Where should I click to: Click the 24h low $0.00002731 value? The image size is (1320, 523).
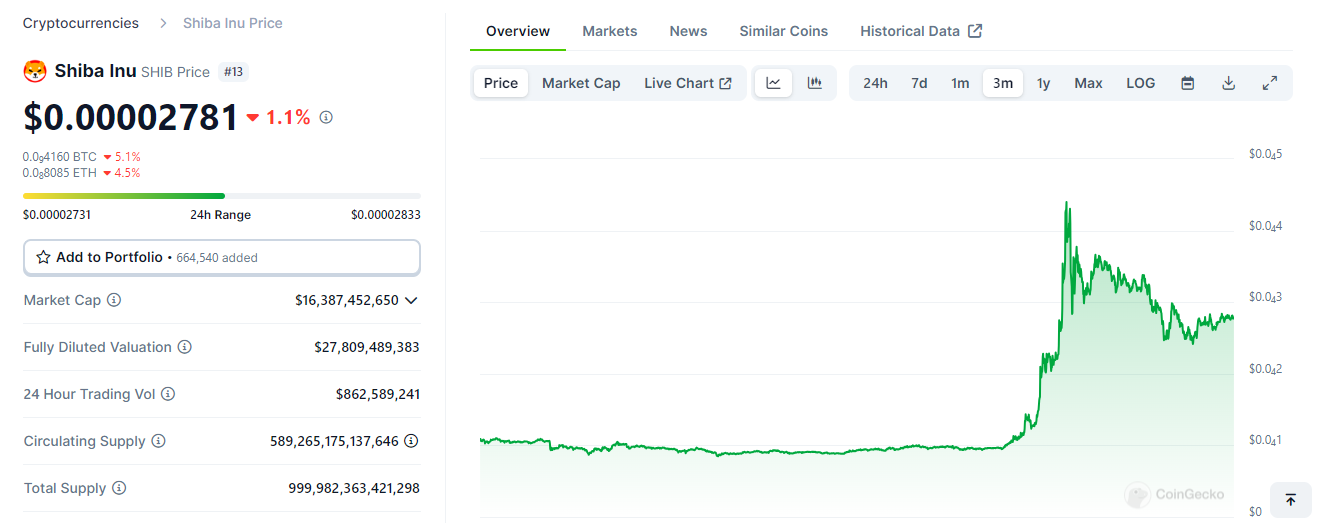[x=57, y=215]
